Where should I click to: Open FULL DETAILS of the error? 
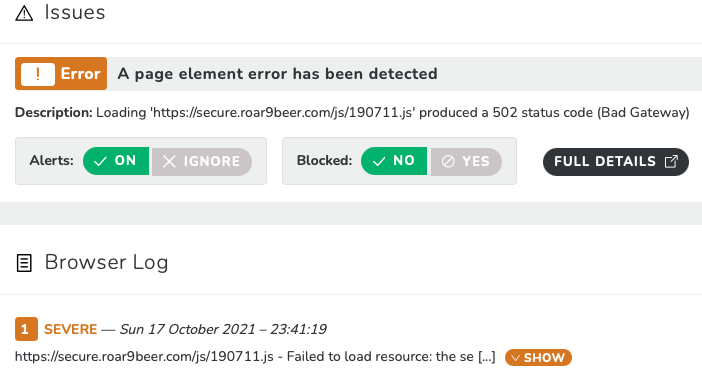(616, 162)
